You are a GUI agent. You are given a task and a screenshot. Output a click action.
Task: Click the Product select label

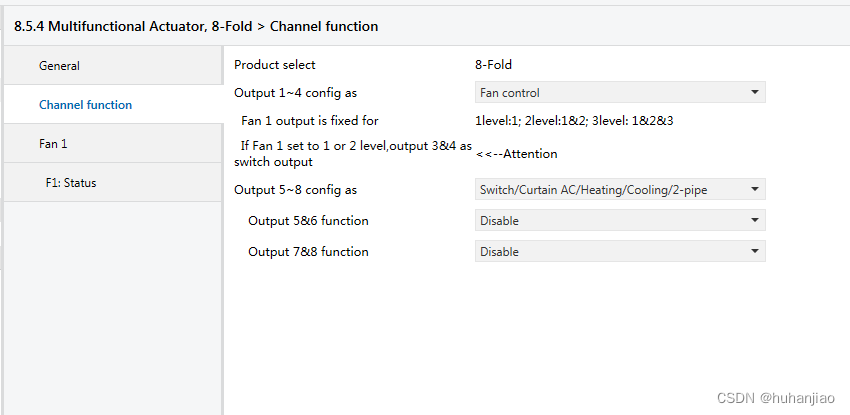275,65
